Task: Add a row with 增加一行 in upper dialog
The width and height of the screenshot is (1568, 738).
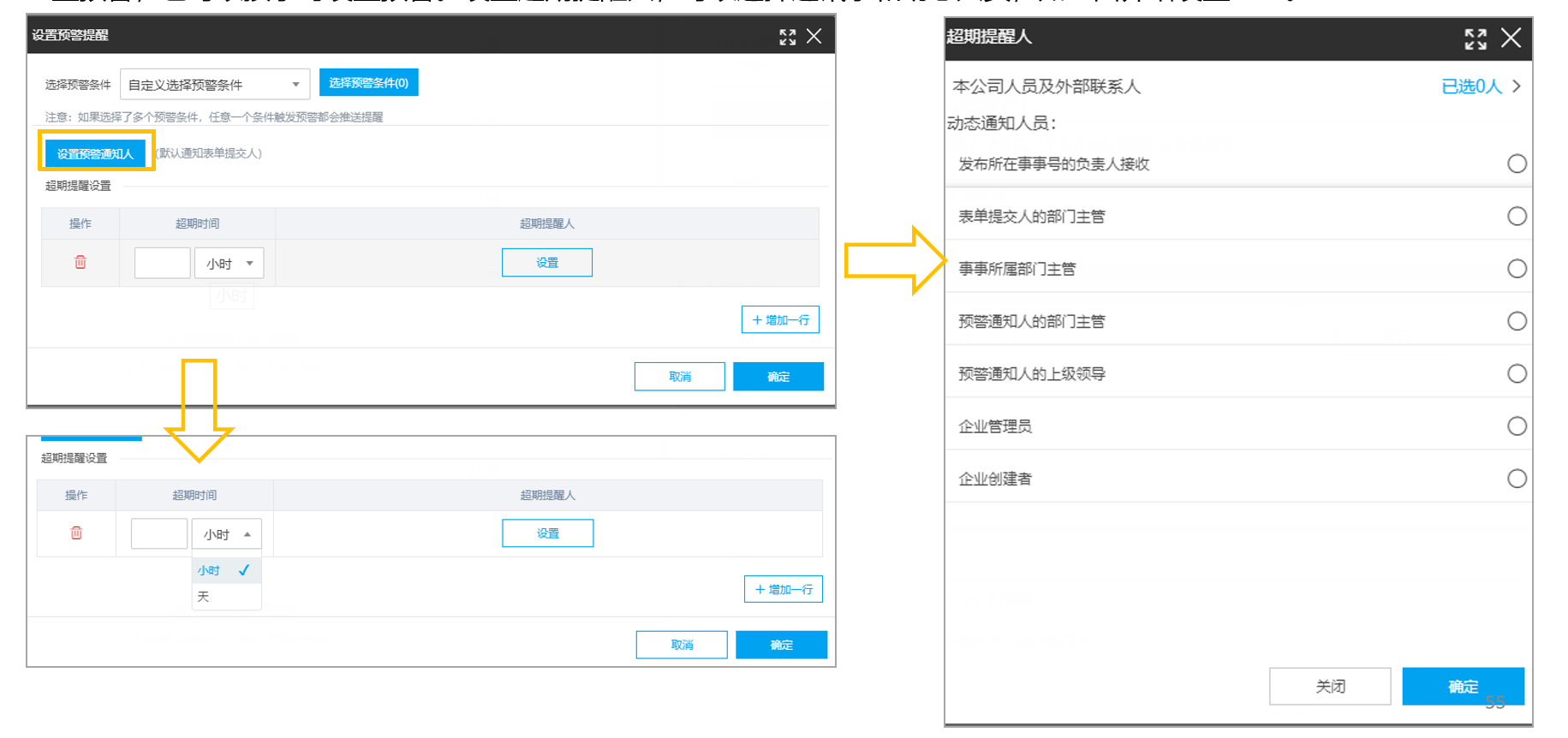Action: (x=780, y=320)
